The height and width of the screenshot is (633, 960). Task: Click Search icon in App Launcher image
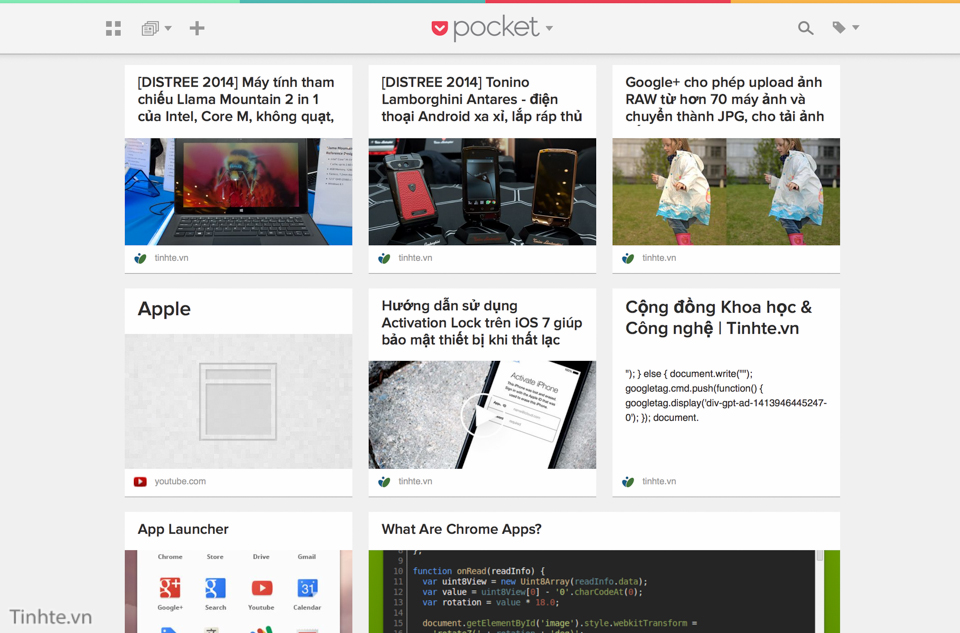coord(215,588)
